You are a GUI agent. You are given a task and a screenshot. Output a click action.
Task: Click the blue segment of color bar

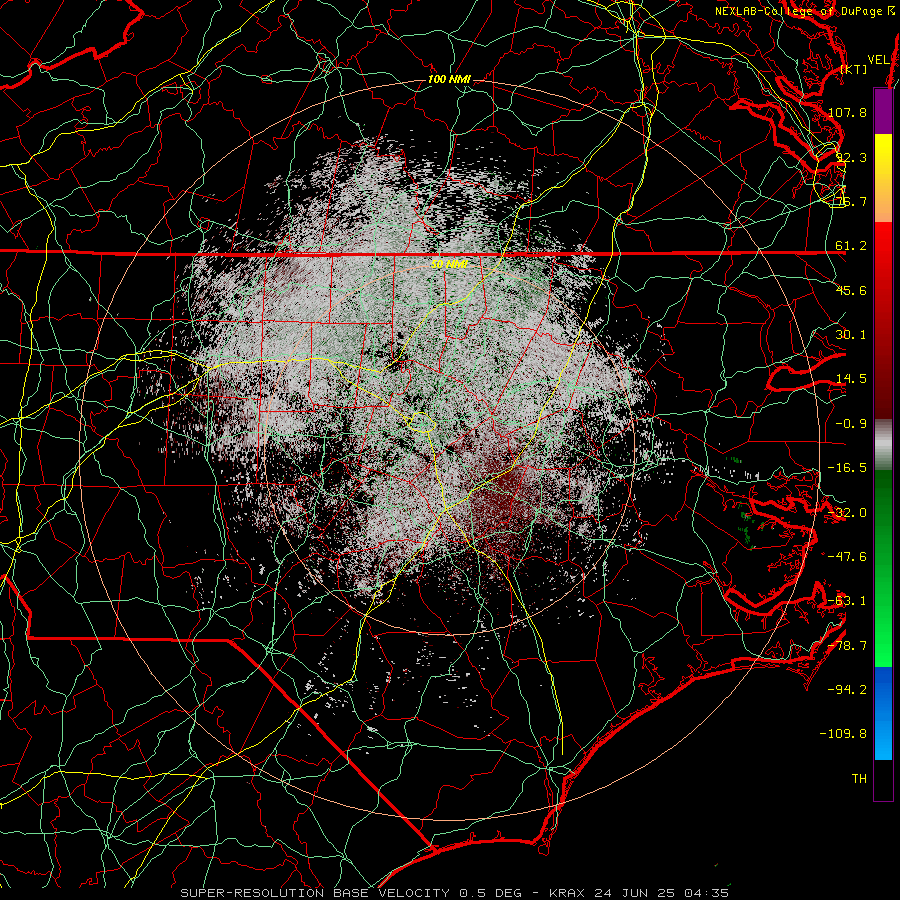[x=883, y=713]
